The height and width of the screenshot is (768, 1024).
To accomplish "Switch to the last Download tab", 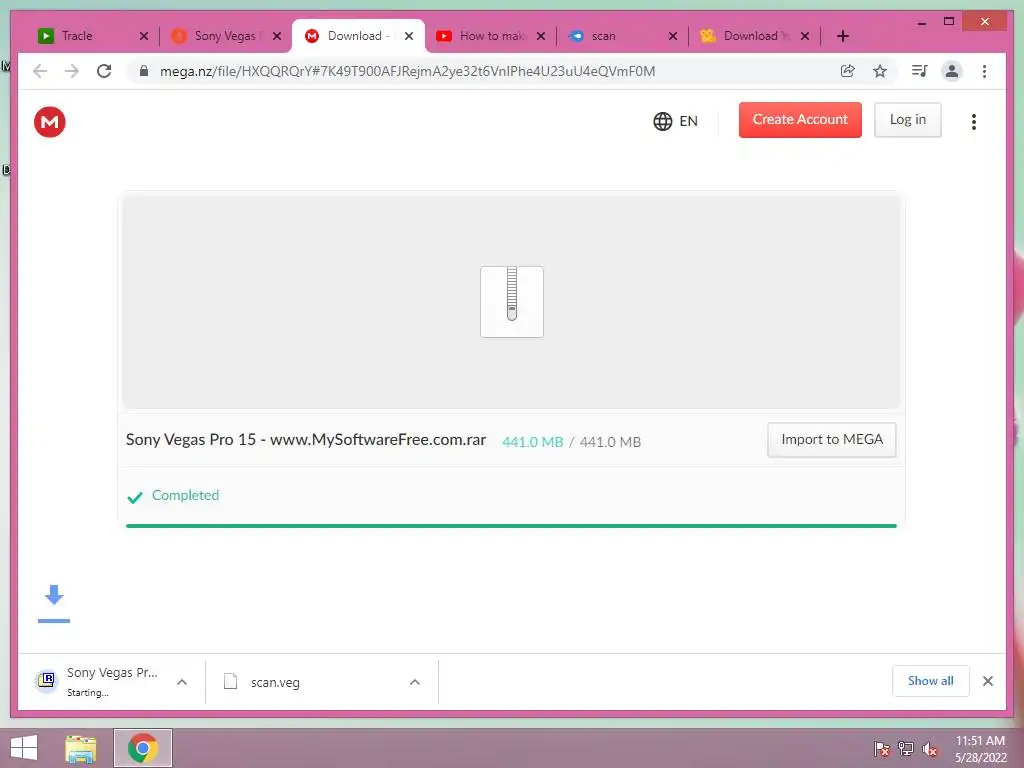I will tap(754, 36).
